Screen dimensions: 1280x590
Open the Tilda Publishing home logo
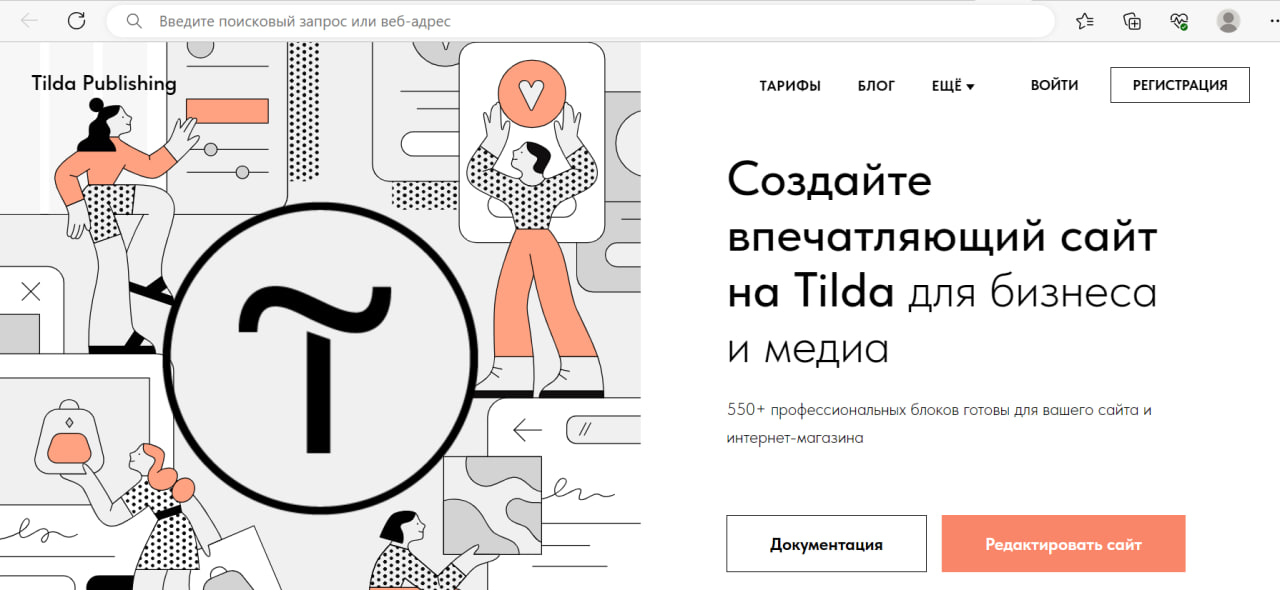(x=102, y=83)
